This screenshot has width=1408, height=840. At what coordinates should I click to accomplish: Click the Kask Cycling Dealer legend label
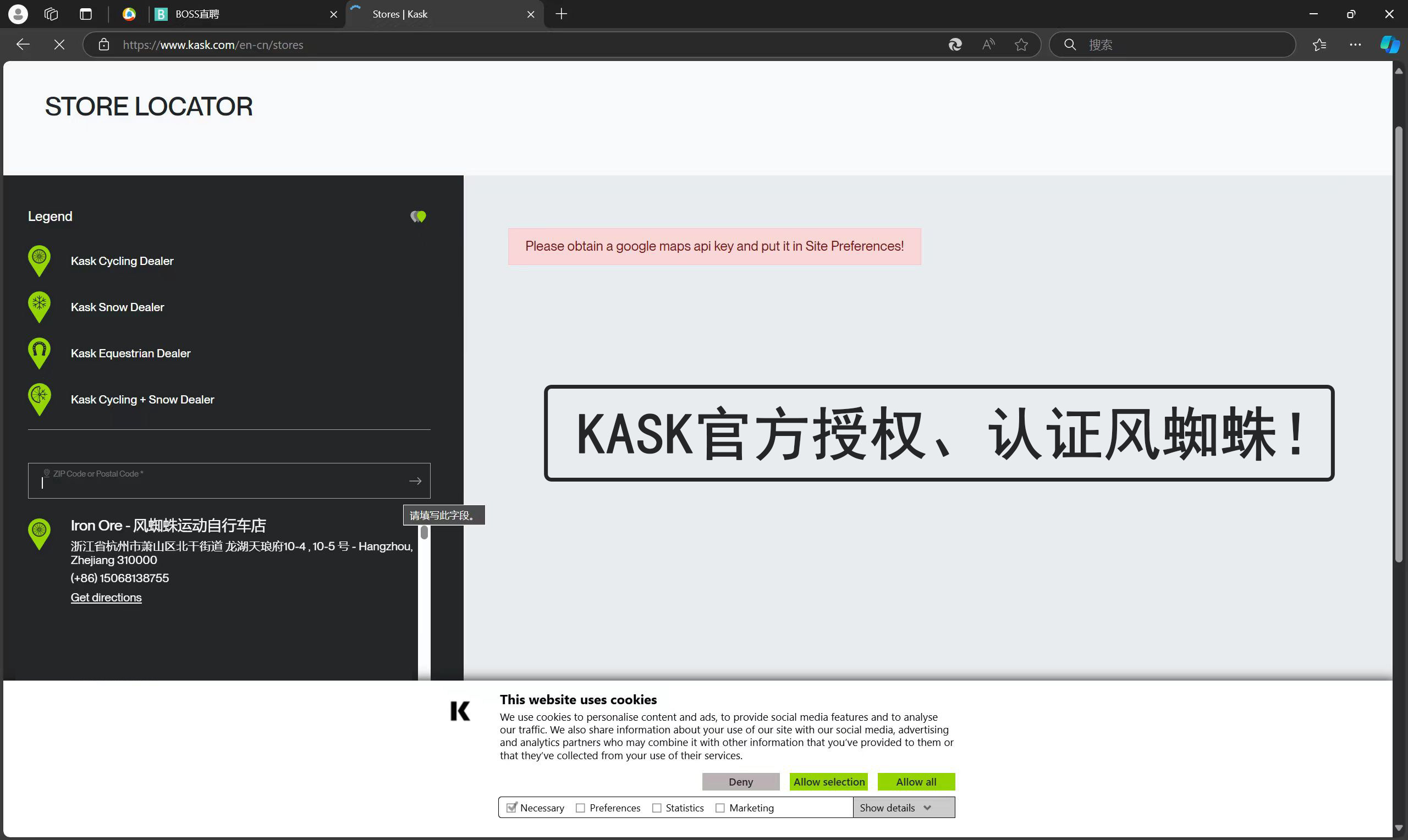(122, 261)
